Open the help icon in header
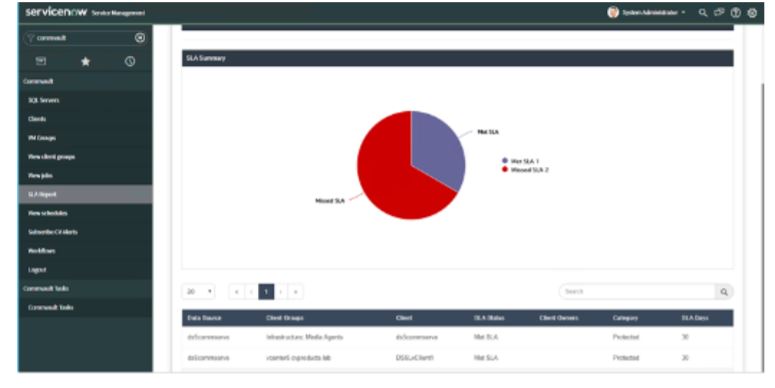This screenshot has width=775, height=388. [x=735, y=13]
